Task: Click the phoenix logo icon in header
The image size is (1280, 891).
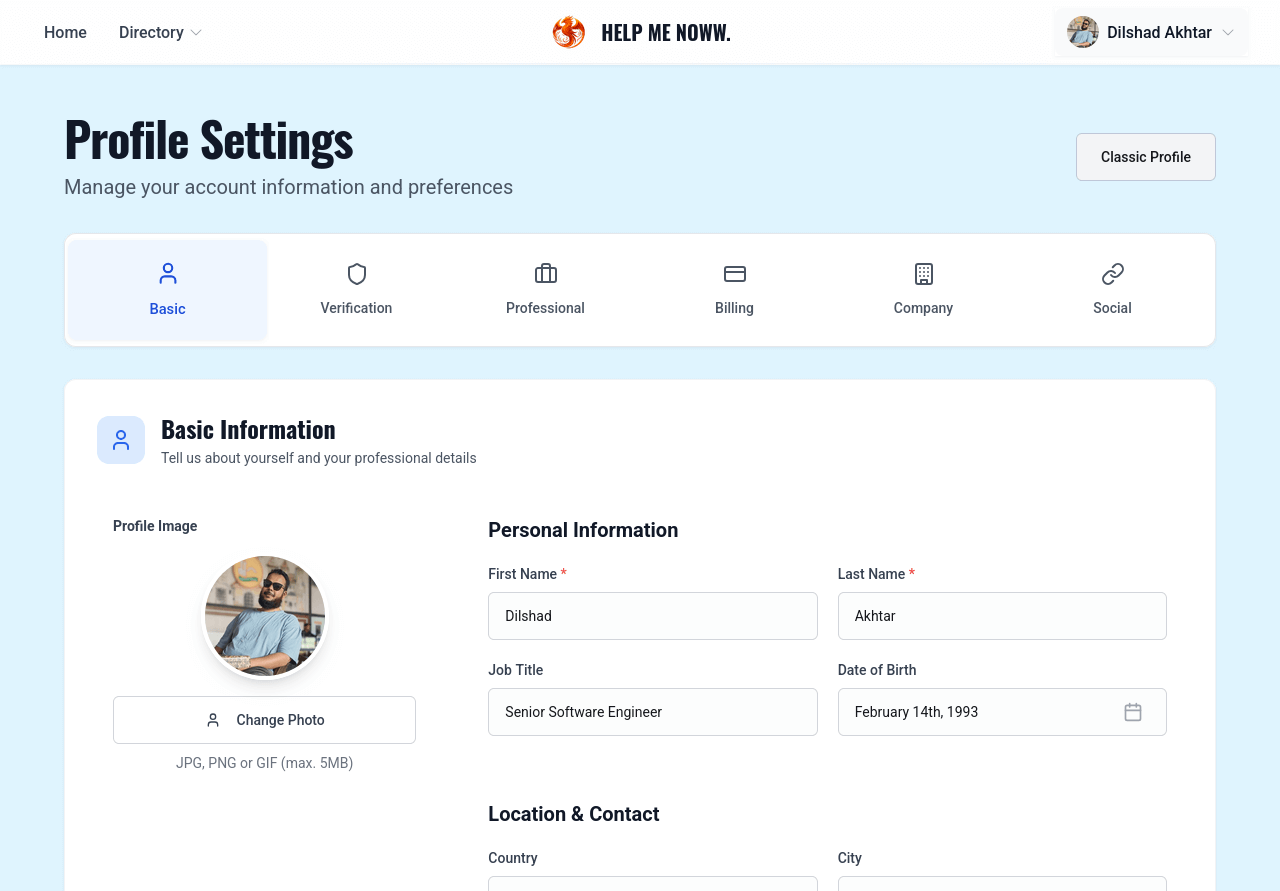Action: (568, 32)
